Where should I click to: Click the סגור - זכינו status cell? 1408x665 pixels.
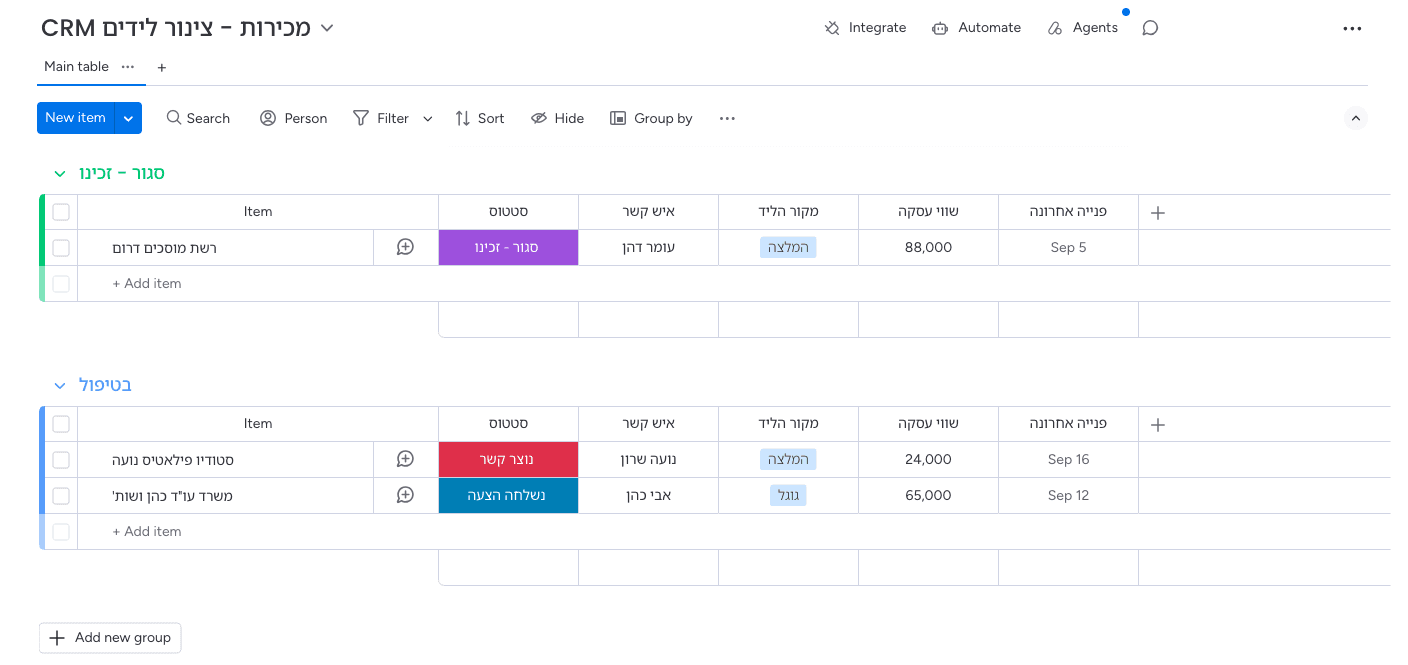point(508,247)
